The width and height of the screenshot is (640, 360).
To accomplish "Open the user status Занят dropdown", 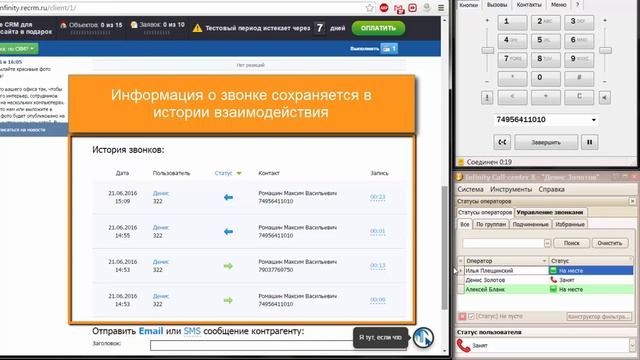I will coord(632,346).
